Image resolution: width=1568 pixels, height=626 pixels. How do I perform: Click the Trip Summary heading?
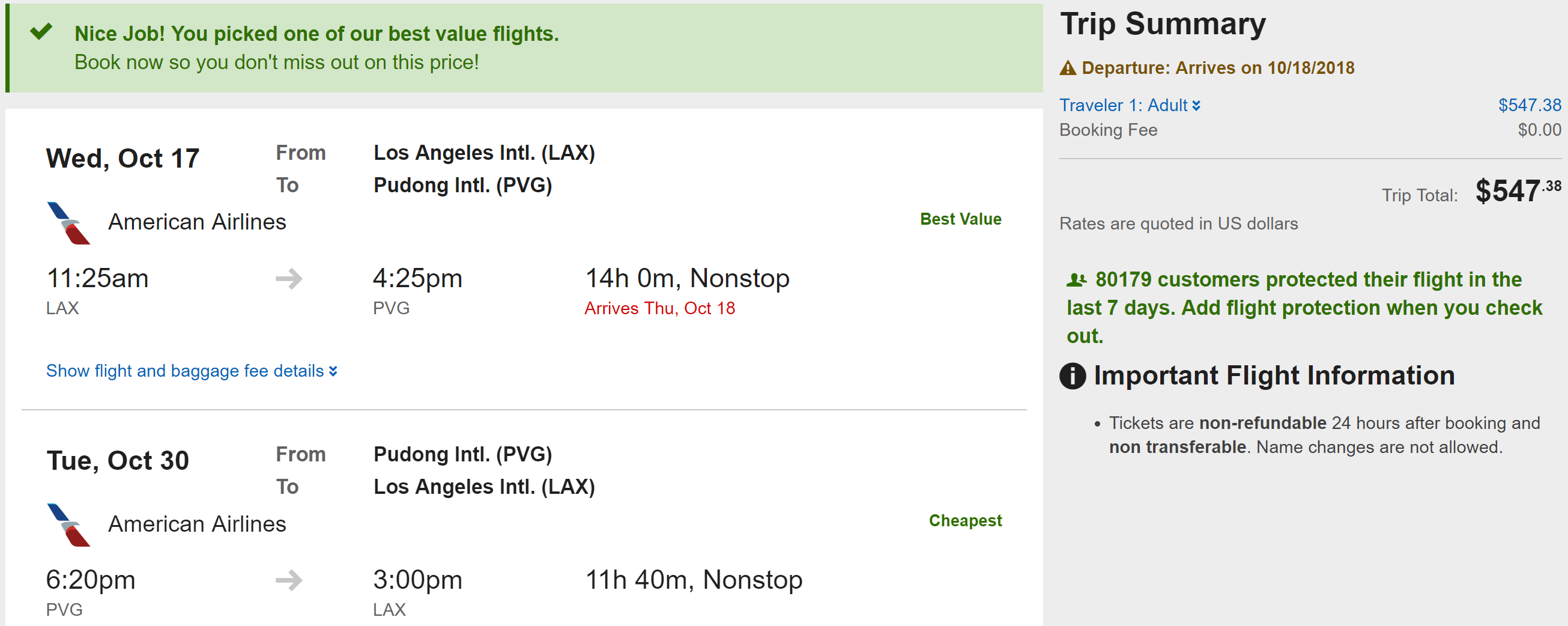pos(1163,25)
